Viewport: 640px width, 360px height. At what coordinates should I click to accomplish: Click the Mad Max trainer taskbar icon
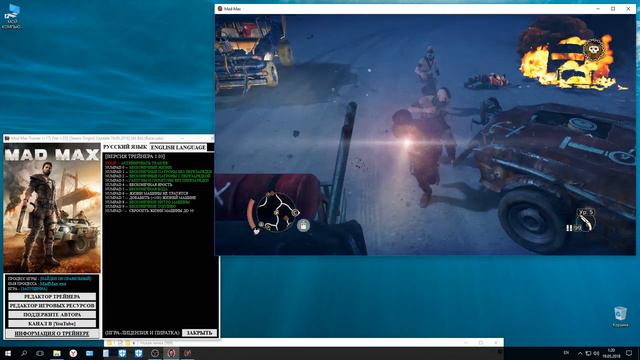coord(187,353)
